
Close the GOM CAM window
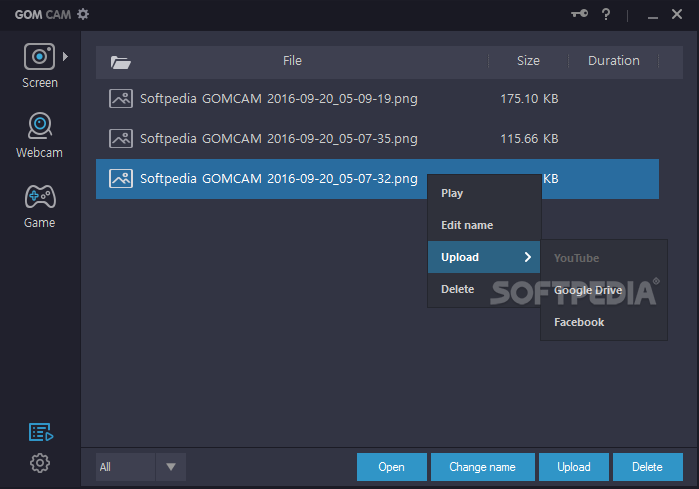coord(677,14)
